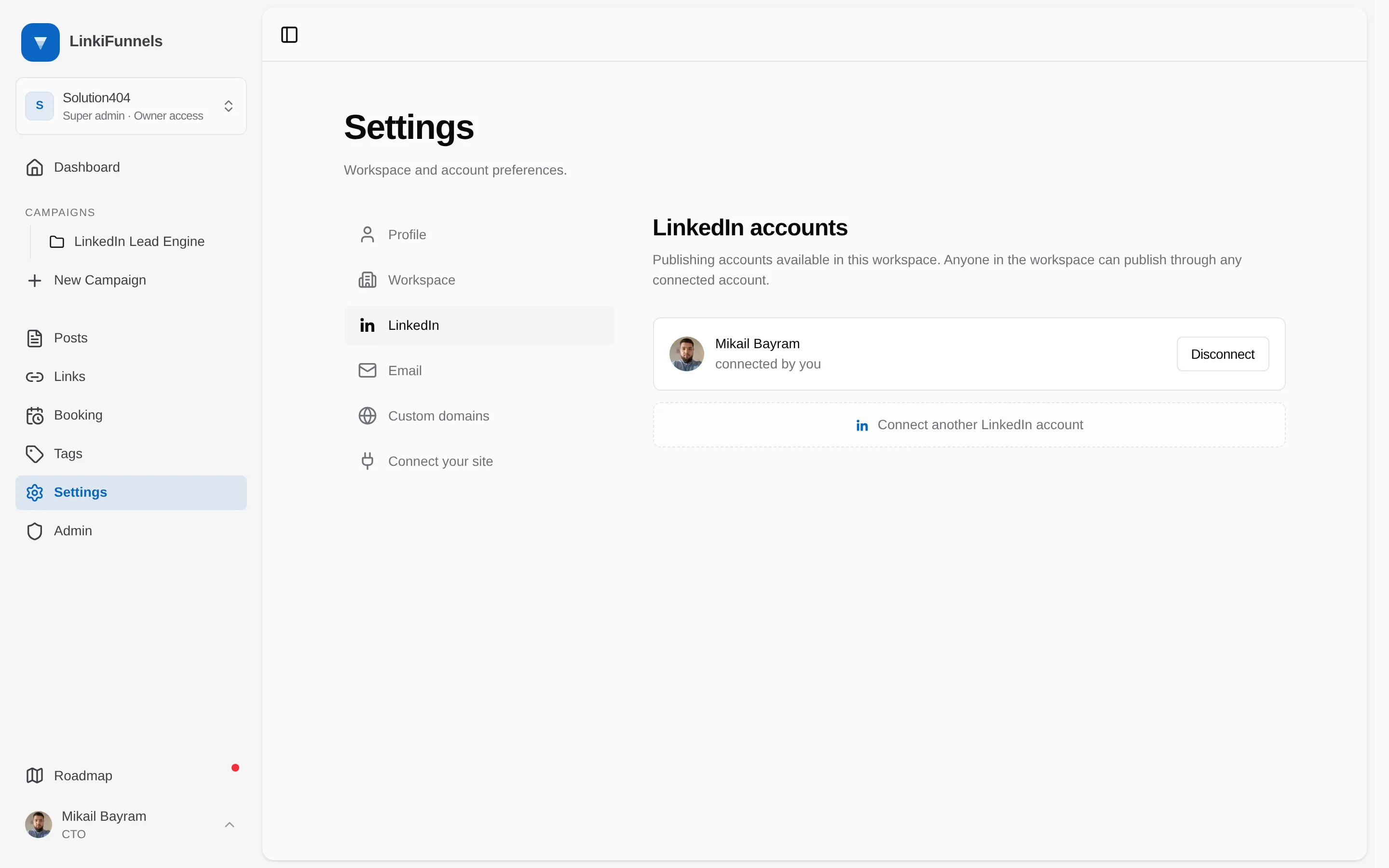Open Admin via the shield icon
This screenshot has height=868, width=1389.
[34, 531]
